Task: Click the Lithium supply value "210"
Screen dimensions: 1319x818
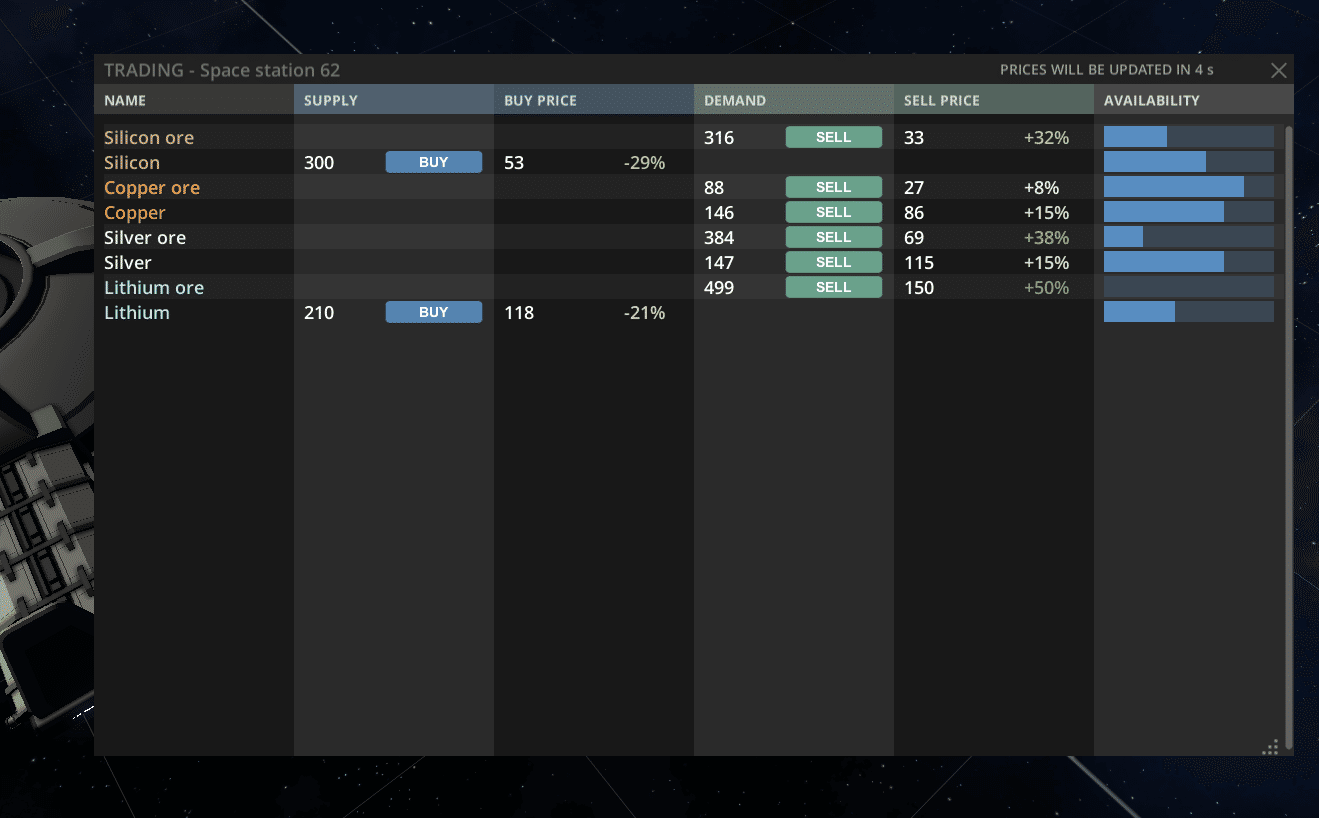Action: pos(319,313)
